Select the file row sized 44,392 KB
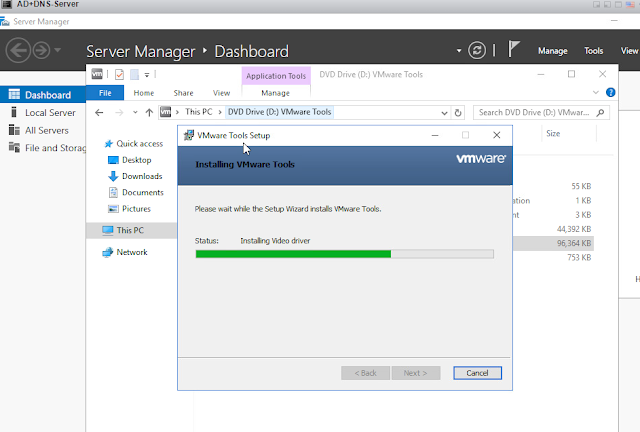 pos(553,229)
